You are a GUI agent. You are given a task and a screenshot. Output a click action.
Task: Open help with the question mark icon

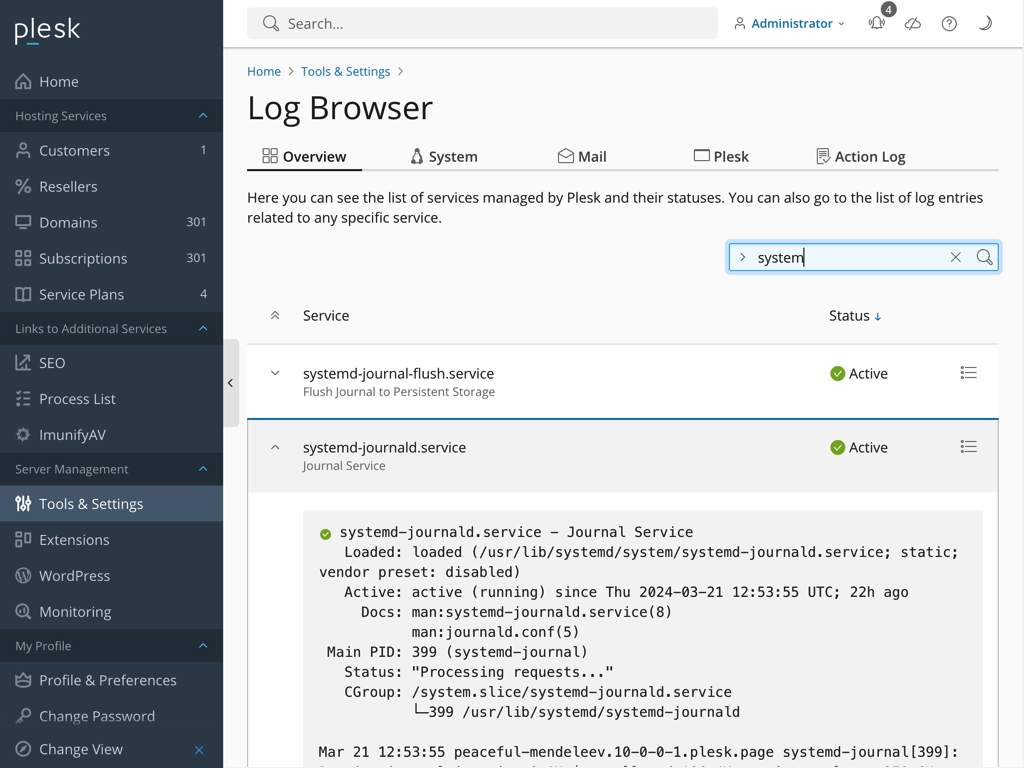point(948,22)
